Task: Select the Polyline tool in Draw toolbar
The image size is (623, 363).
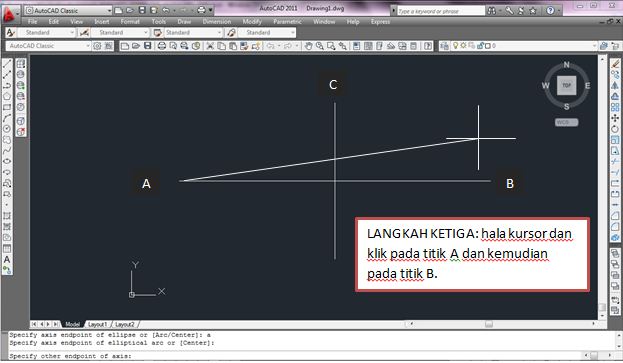Action: point(7,85)
